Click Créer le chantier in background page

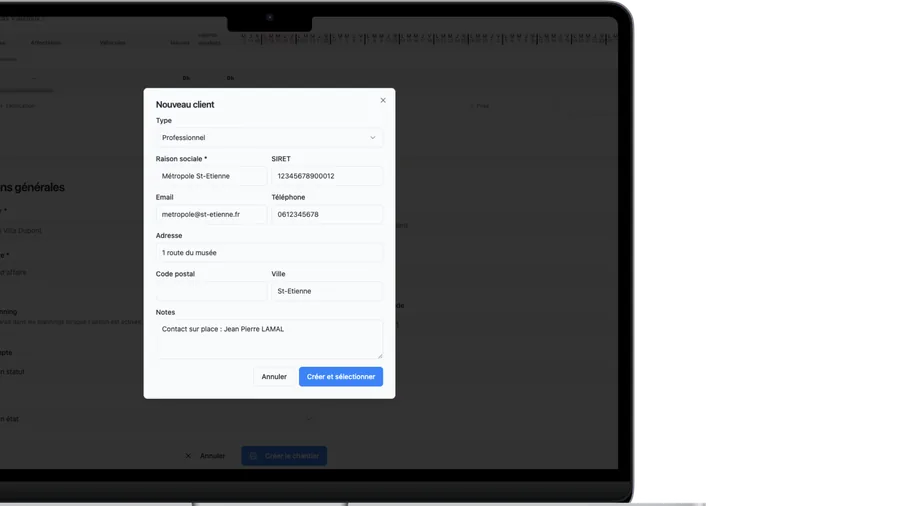[x=284, y=456]
